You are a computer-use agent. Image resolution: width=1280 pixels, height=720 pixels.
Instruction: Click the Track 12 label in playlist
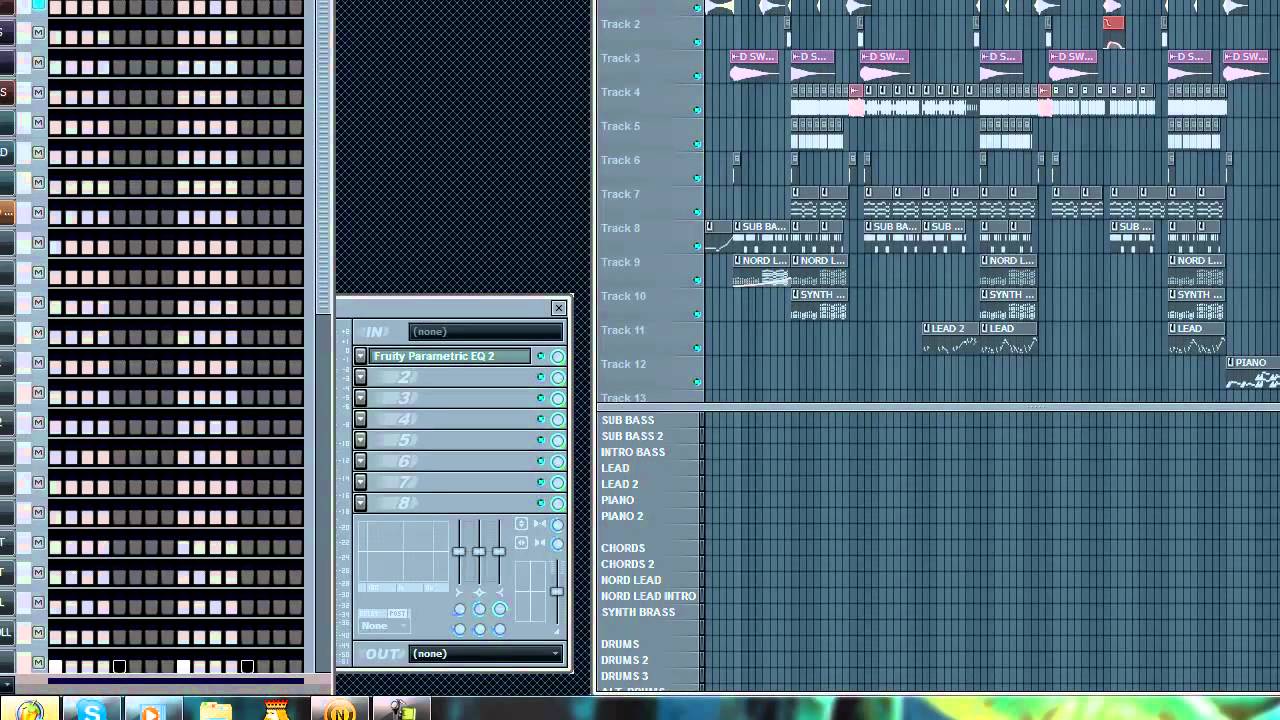pos(623,364)
